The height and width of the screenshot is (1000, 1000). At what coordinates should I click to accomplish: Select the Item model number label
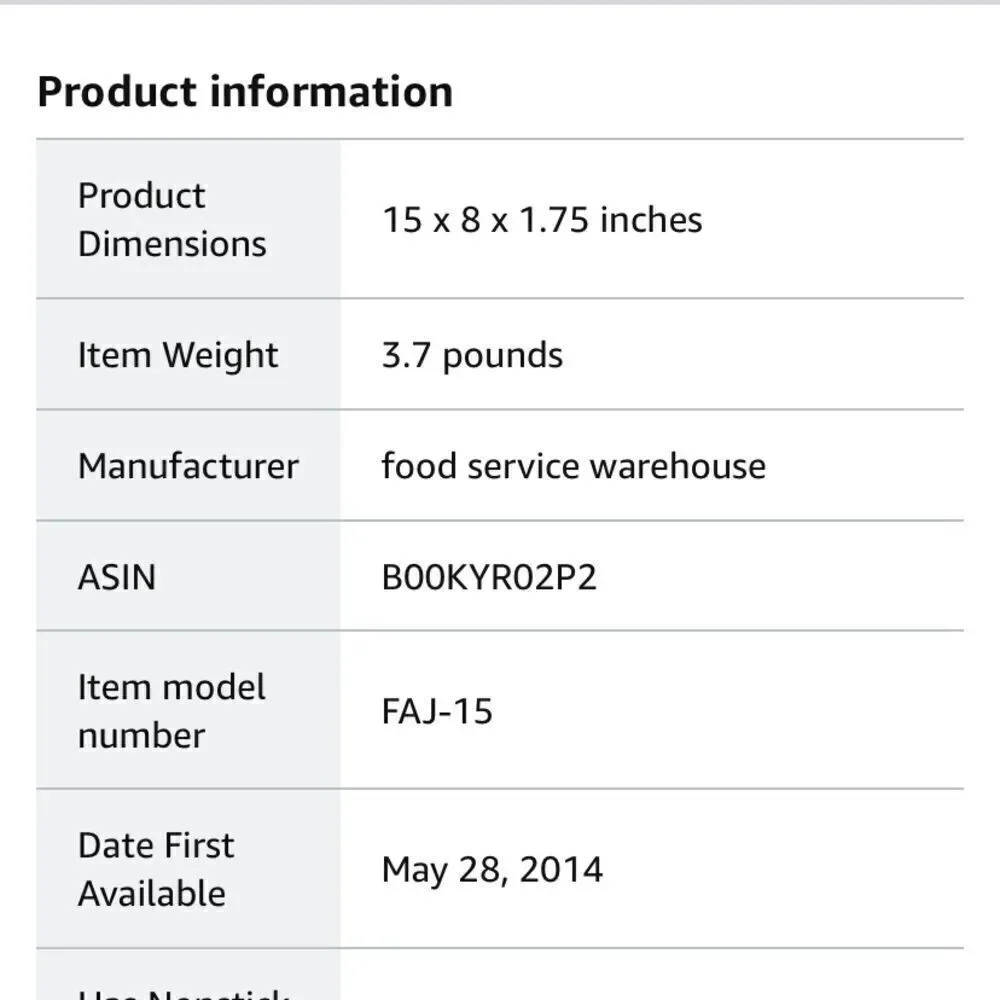click(172, 711)
